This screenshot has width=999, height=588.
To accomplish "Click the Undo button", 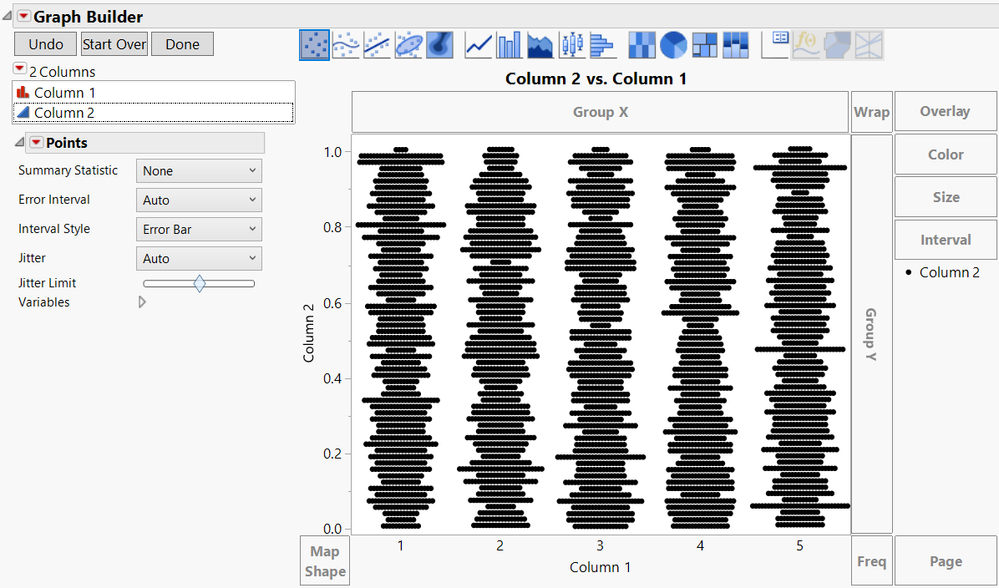I will point(45,44).
